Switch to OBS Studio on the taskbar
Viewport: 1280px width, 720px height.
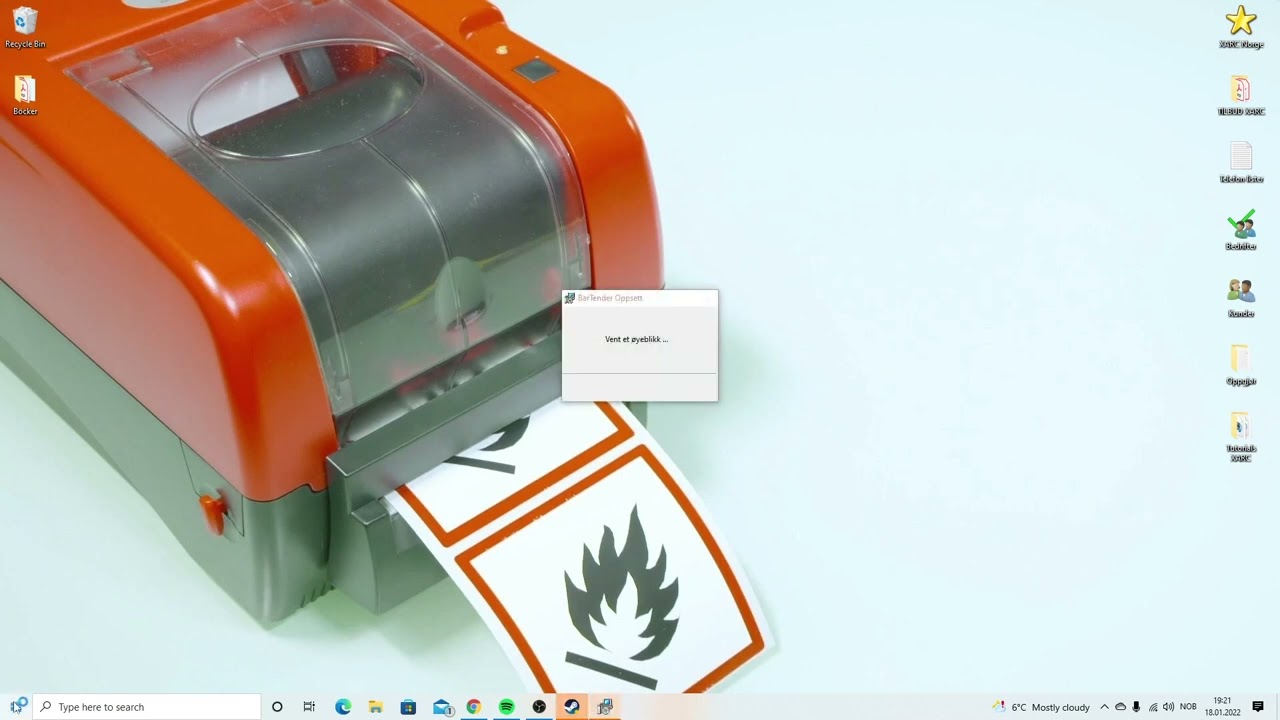539,707
